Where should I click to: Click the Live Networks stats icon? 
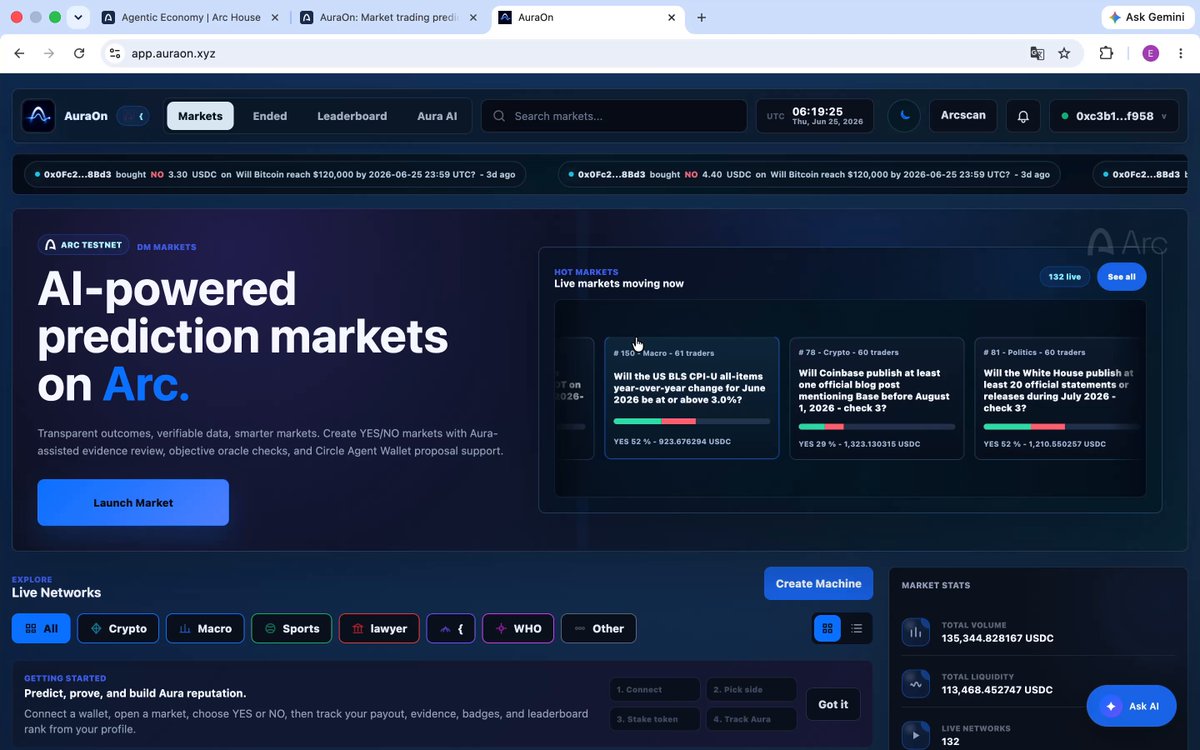[916, 736]
